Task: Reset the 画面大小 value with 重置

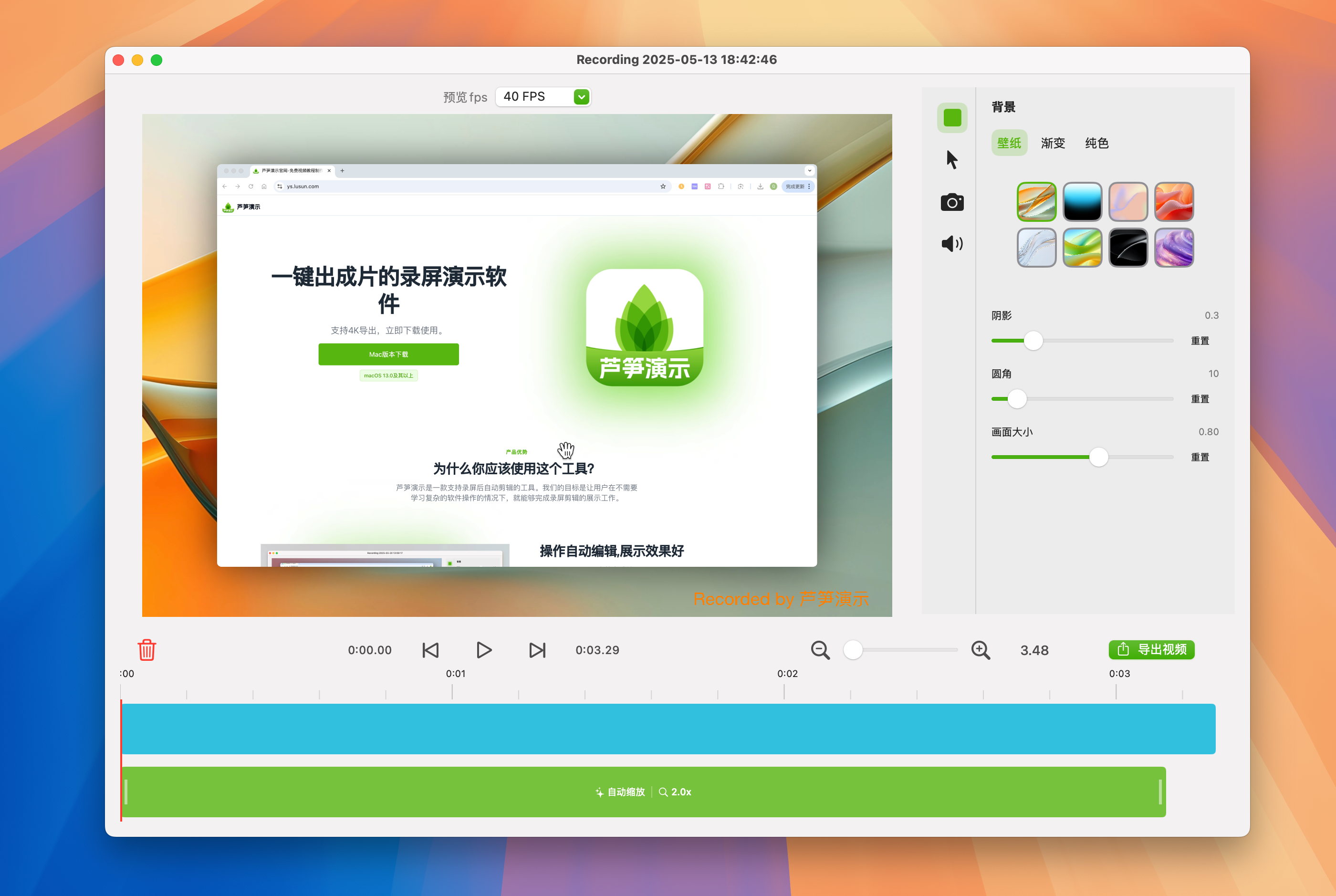Action: tap(1200, 457)
